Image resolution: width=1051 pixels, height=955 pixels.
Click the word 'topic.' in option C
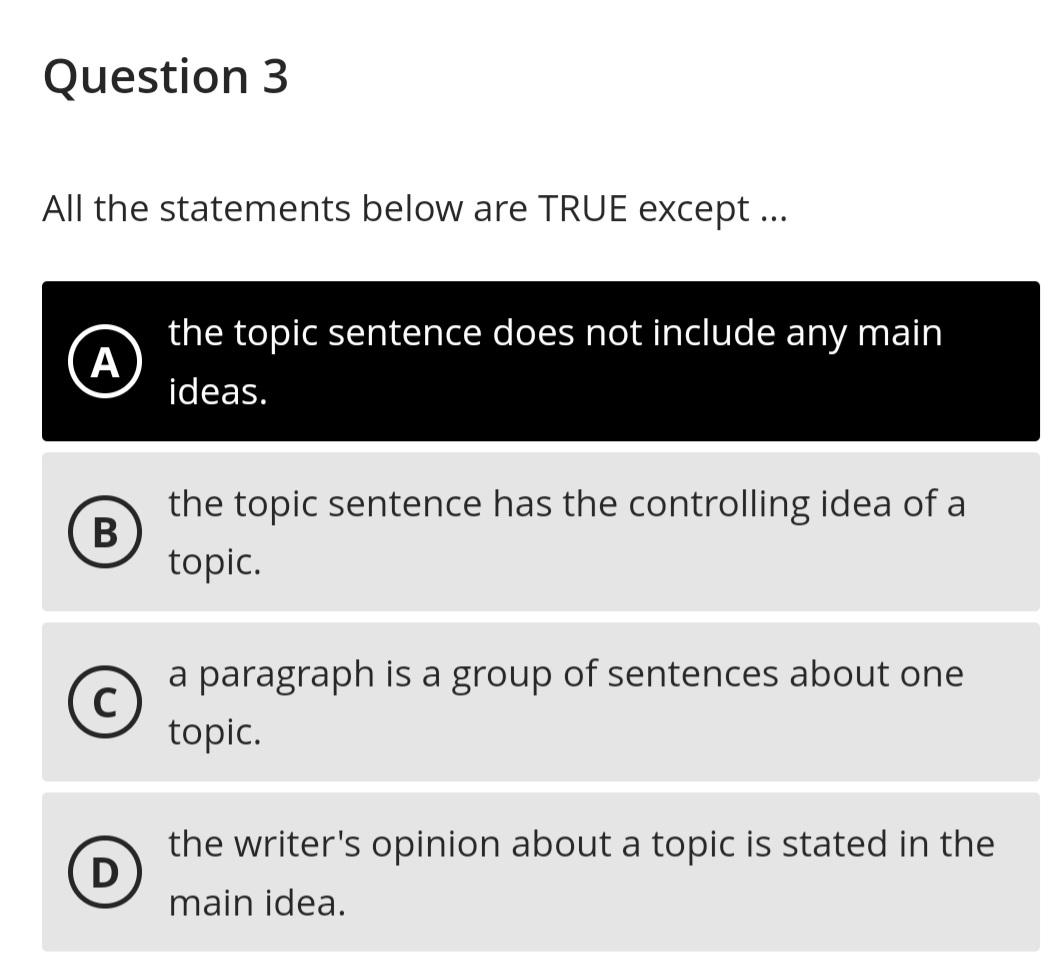pyautogui.click(x=214, y=733)
